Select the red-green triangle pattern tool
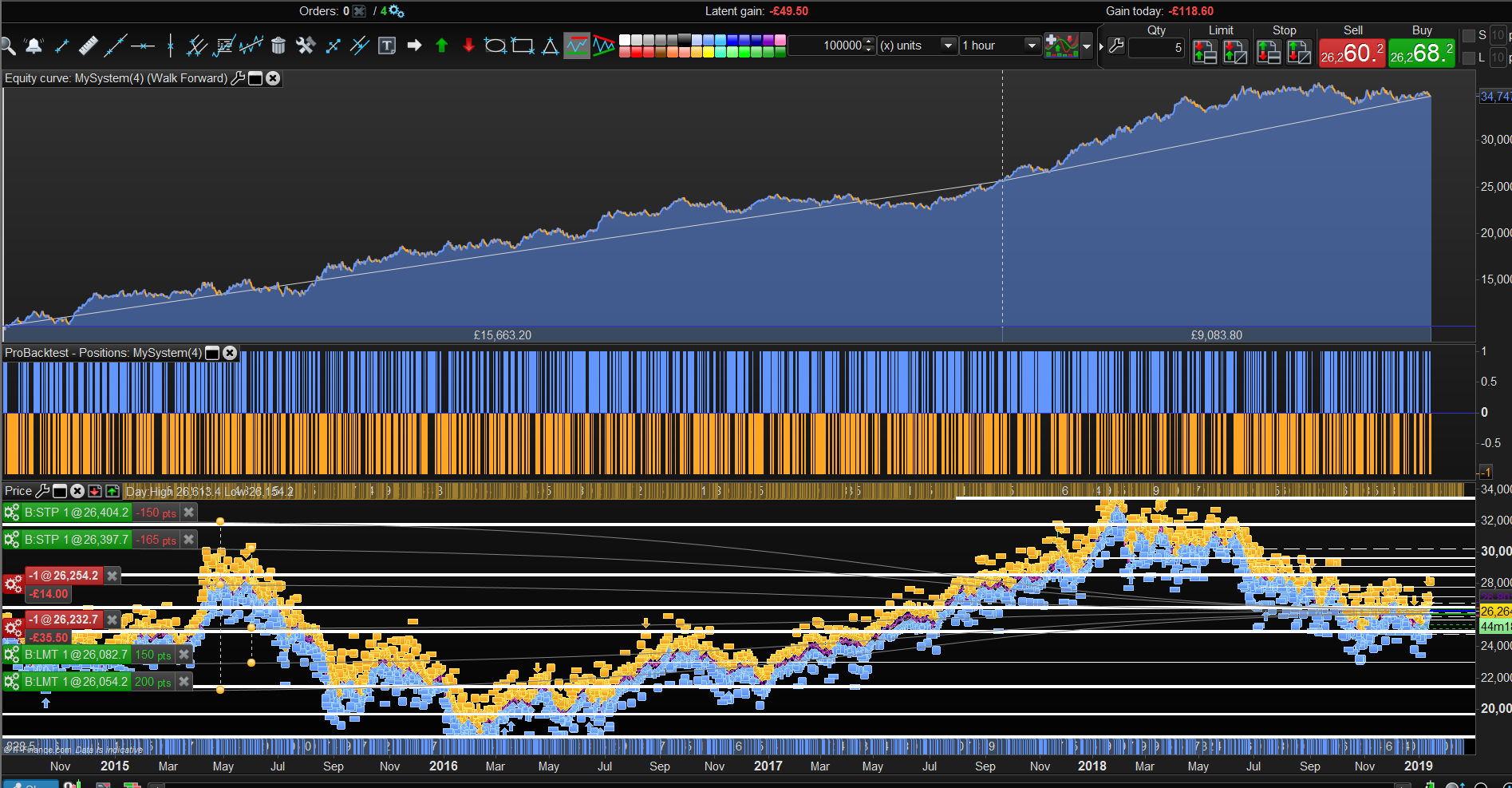The image size is (1512, 788). (604, 46)
